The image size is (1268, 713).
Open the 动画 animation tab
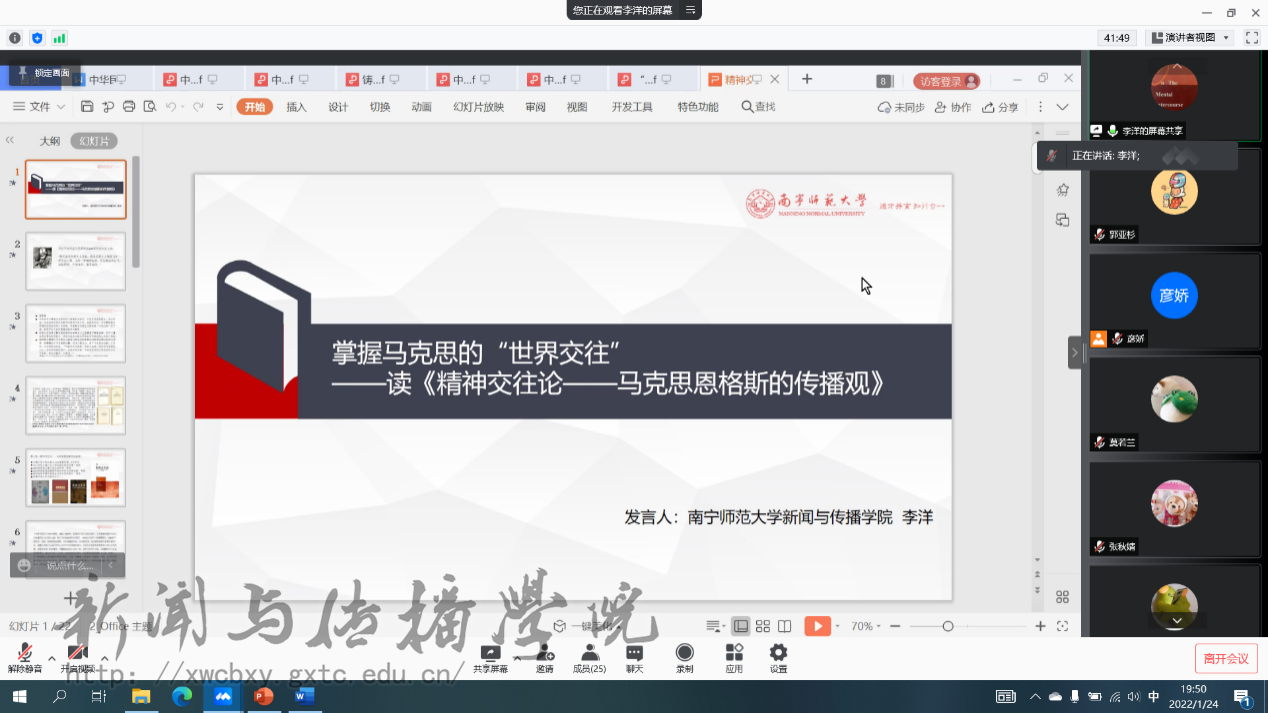point(422,107)
